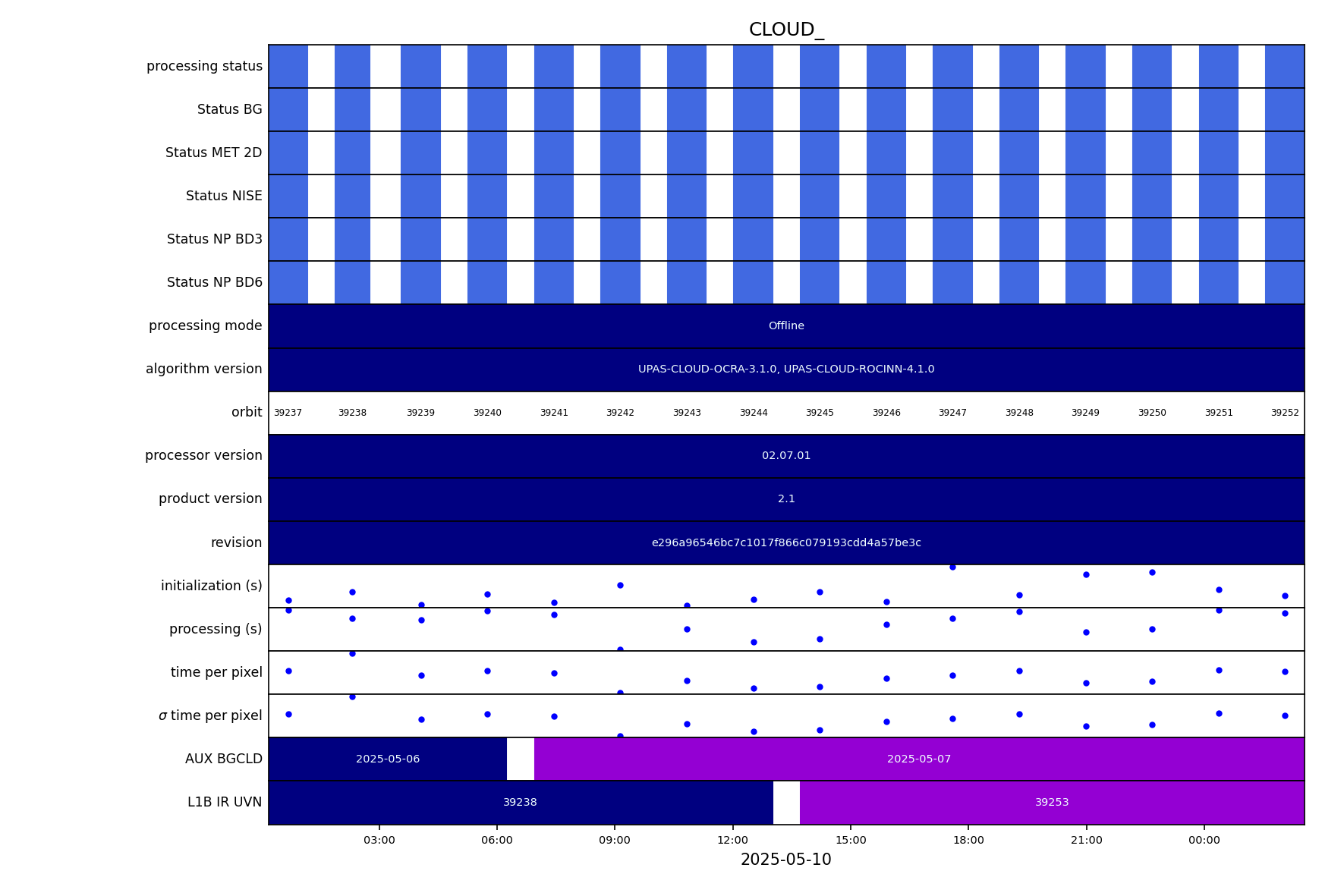Click the L1B IR UVN 39238 segment
Viewport: 1344px width, 896px height.
click(521, 802)
